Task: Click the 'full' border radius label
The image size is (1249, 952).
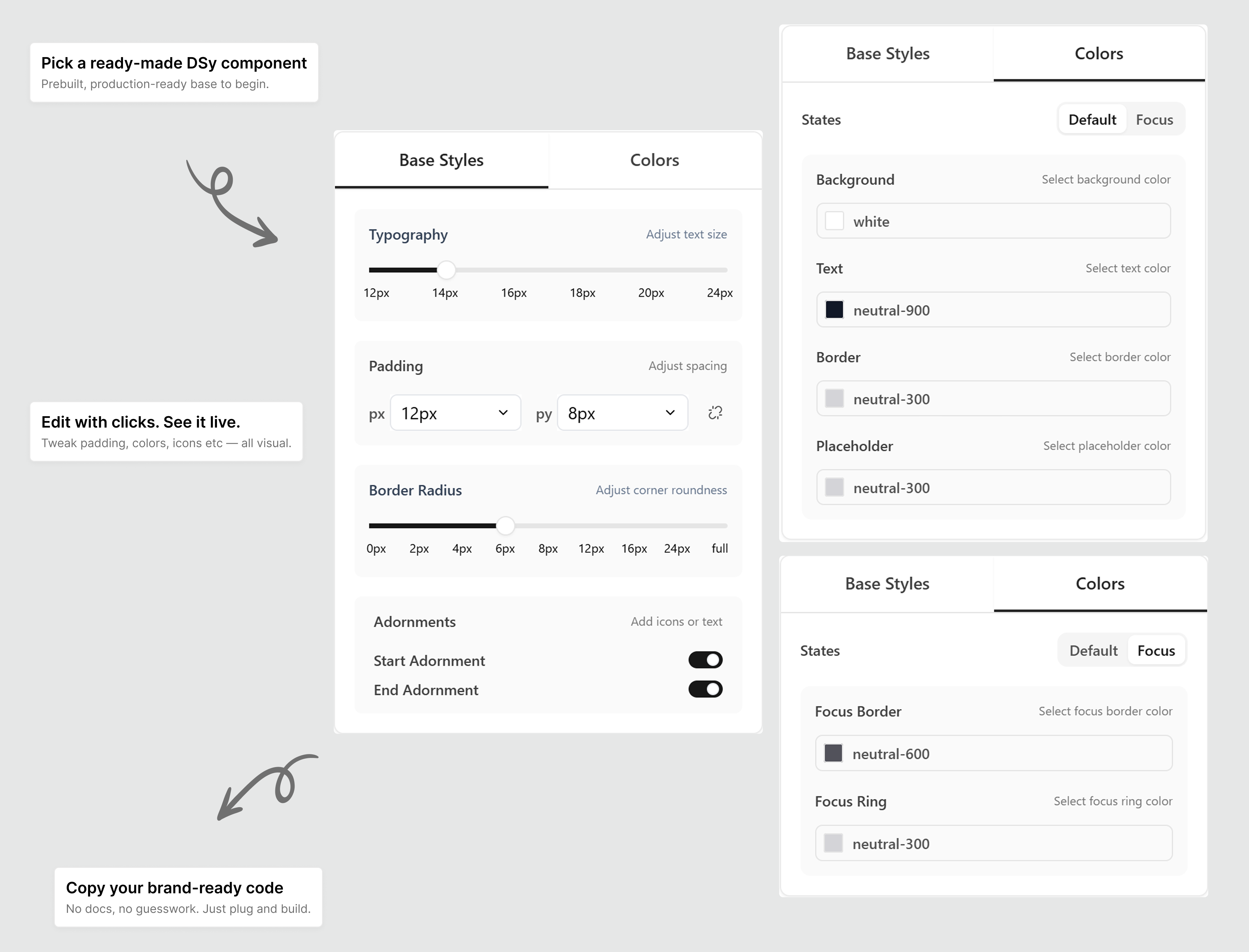Action: pyautogui.click(x=719, y=549)
